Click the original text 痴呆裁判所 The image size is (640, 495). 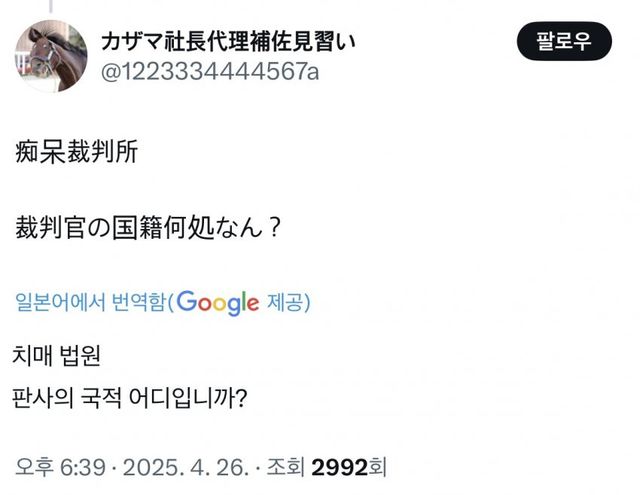78,153
